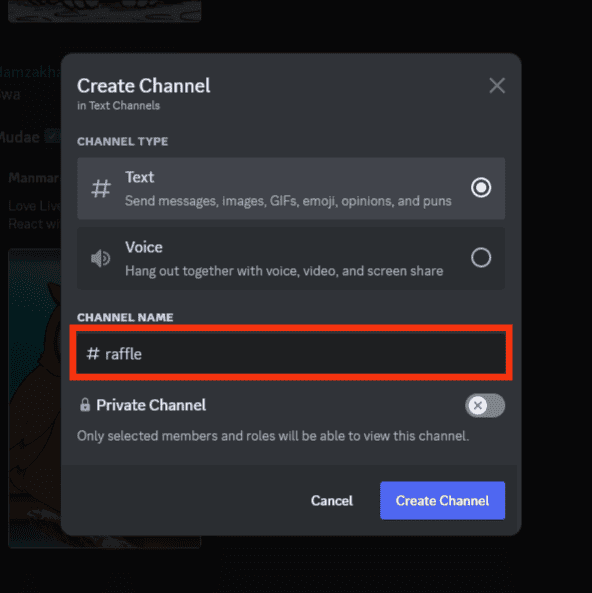Focus the channel name field containing raffle
This screenshot has width=592, height=593.
click(291, 353)
